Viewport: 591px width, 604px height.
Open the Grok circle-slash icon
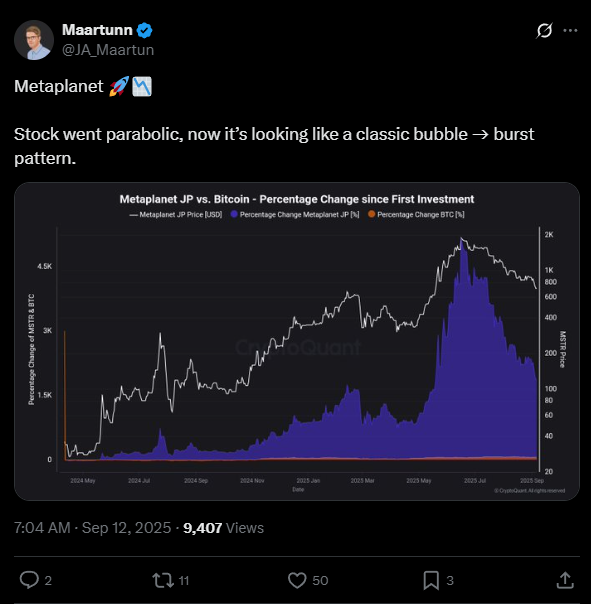pos(544,30)
